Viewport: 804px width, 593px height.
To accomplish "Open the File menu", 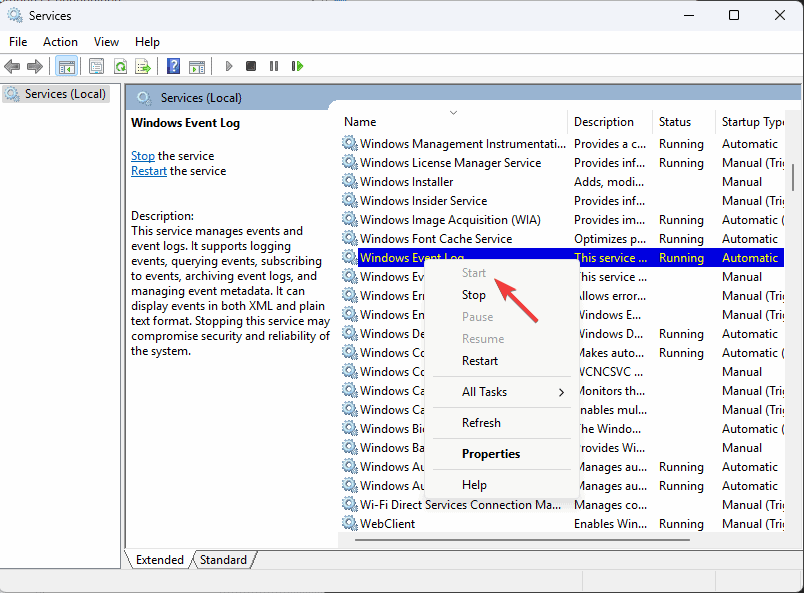I will coord(18,42).
